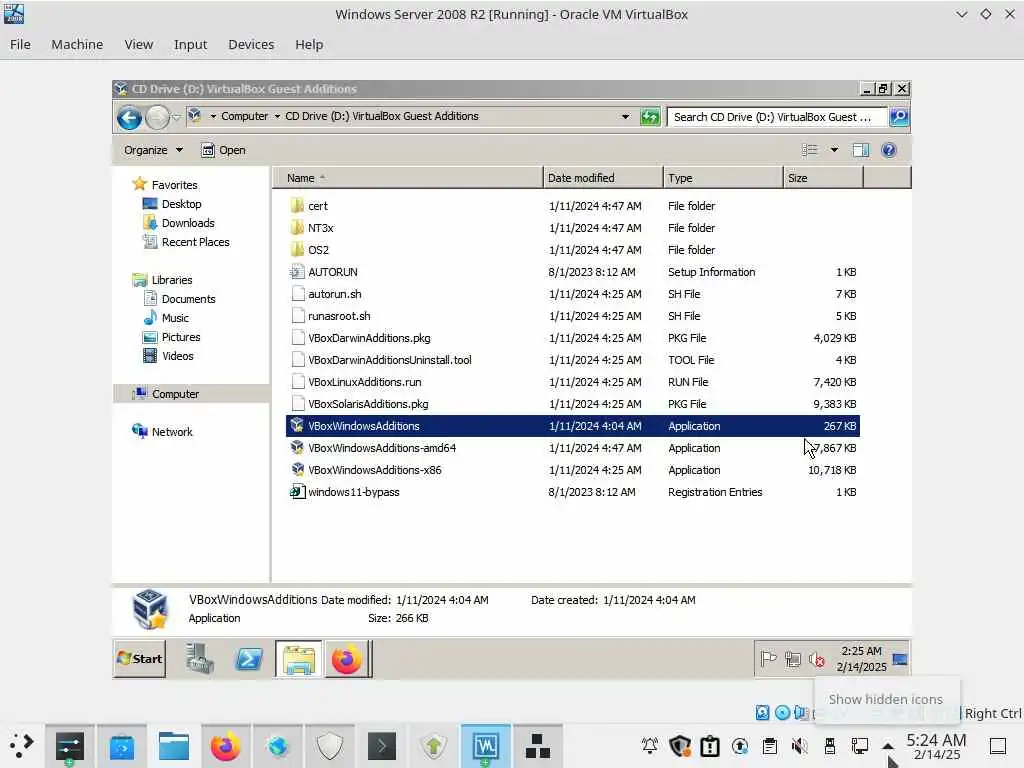Open the Organize dropdown menu
The image size is (1024, 768).
click(153, 150)
